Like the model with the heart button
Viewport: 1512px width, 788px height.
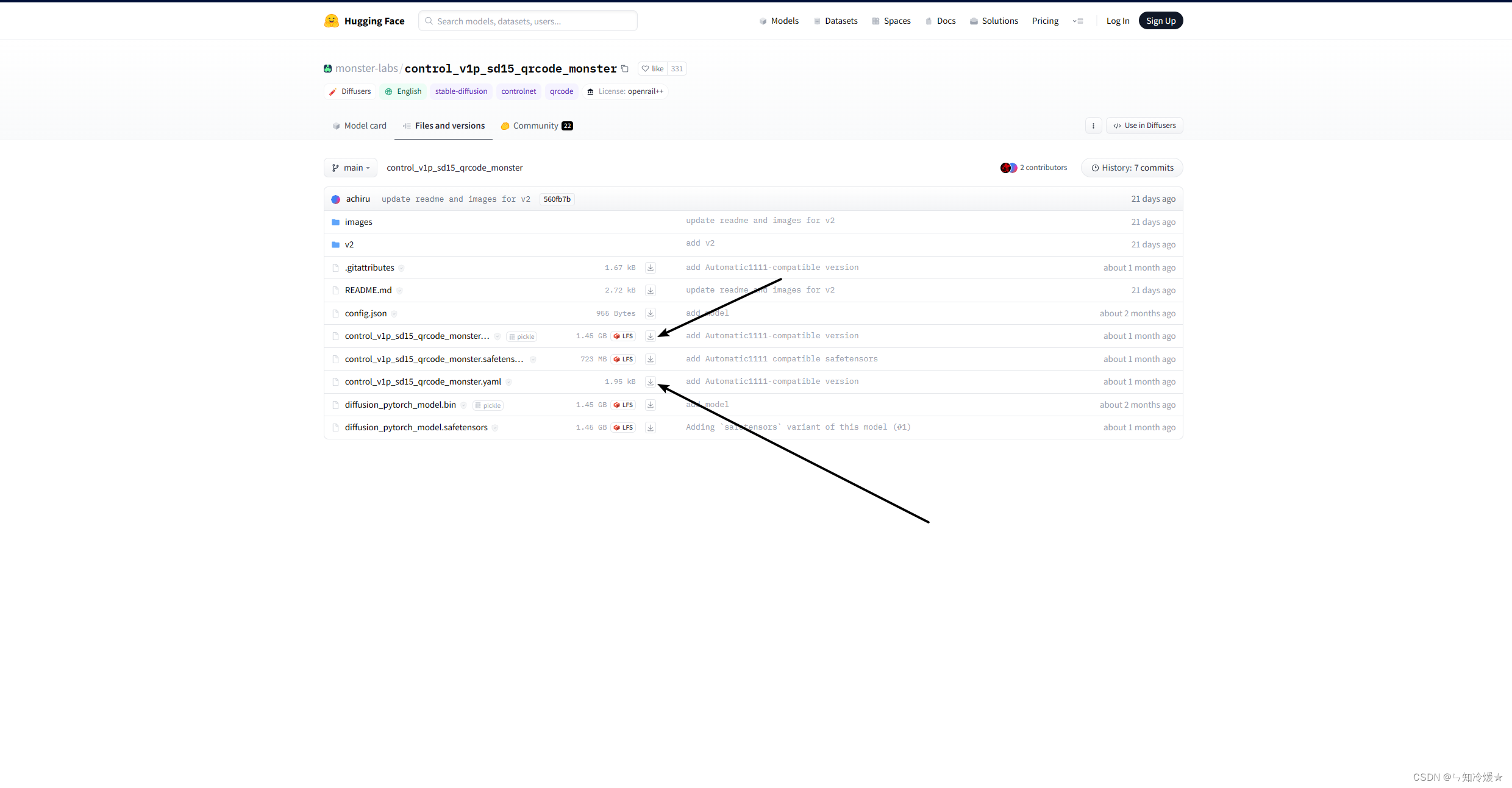point(652,69)
